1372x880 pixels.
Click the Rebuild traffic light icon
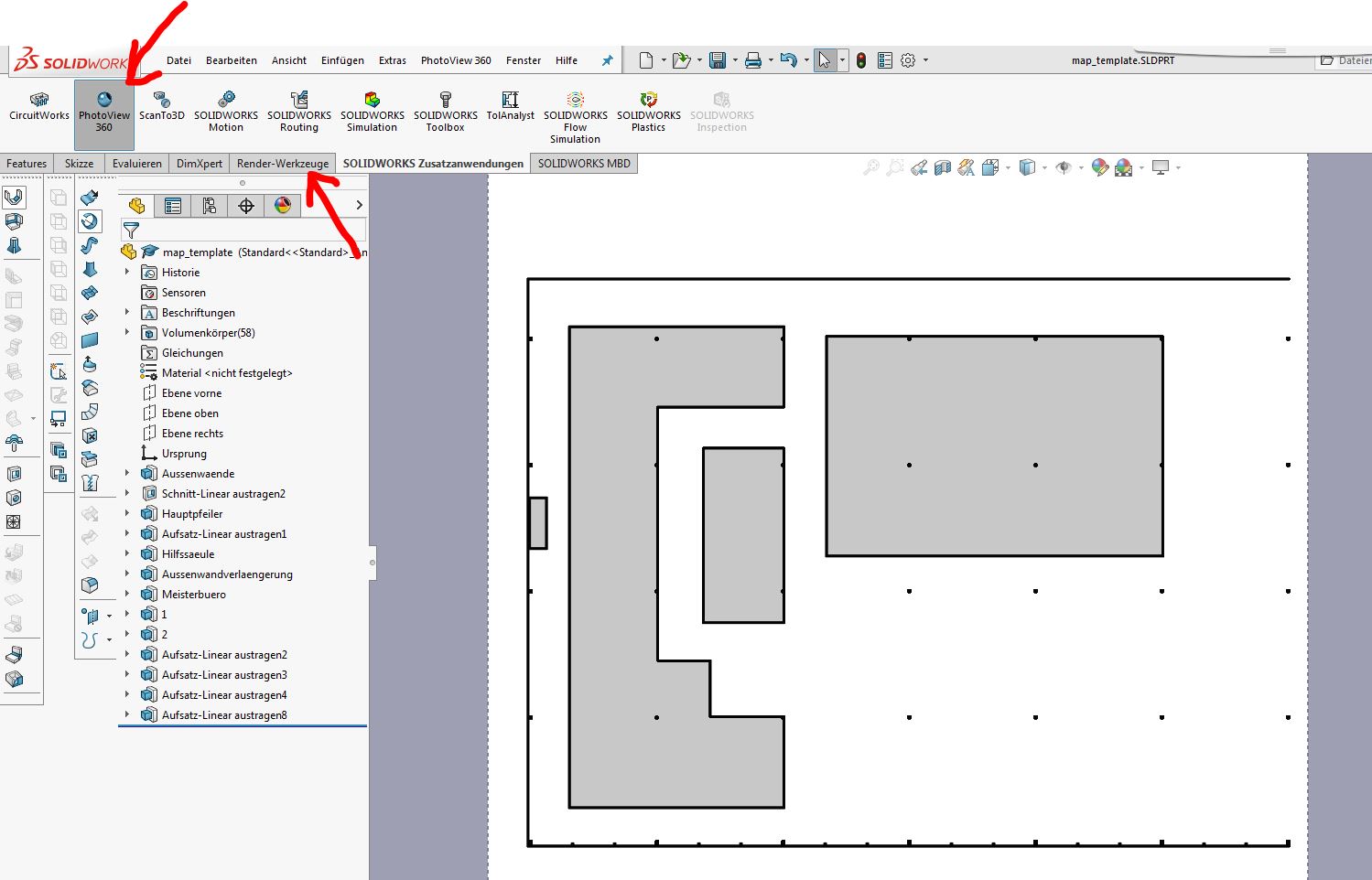(861, 60)
